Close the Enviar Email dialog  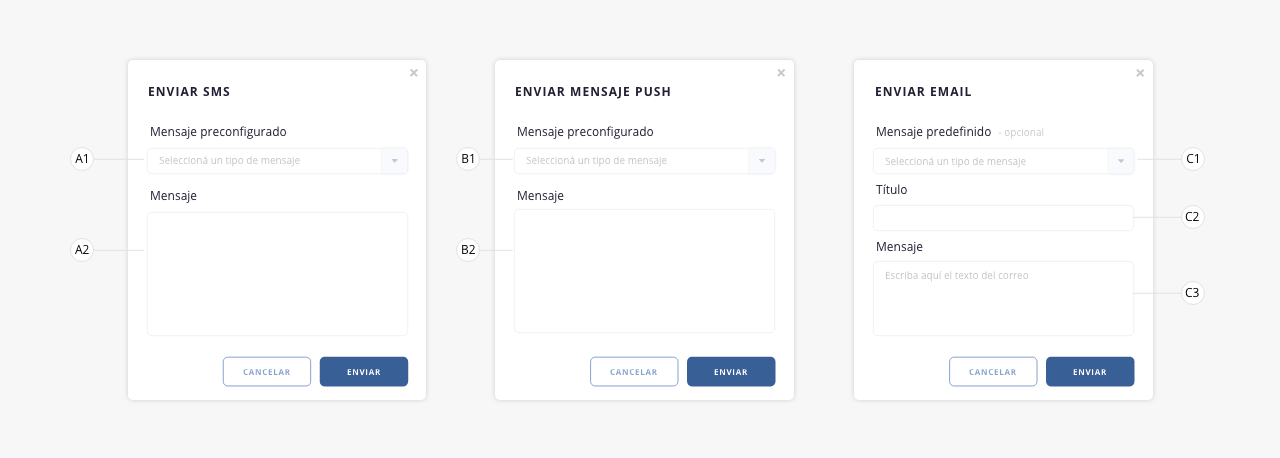pyautogui.click(x=1140, y=72)
